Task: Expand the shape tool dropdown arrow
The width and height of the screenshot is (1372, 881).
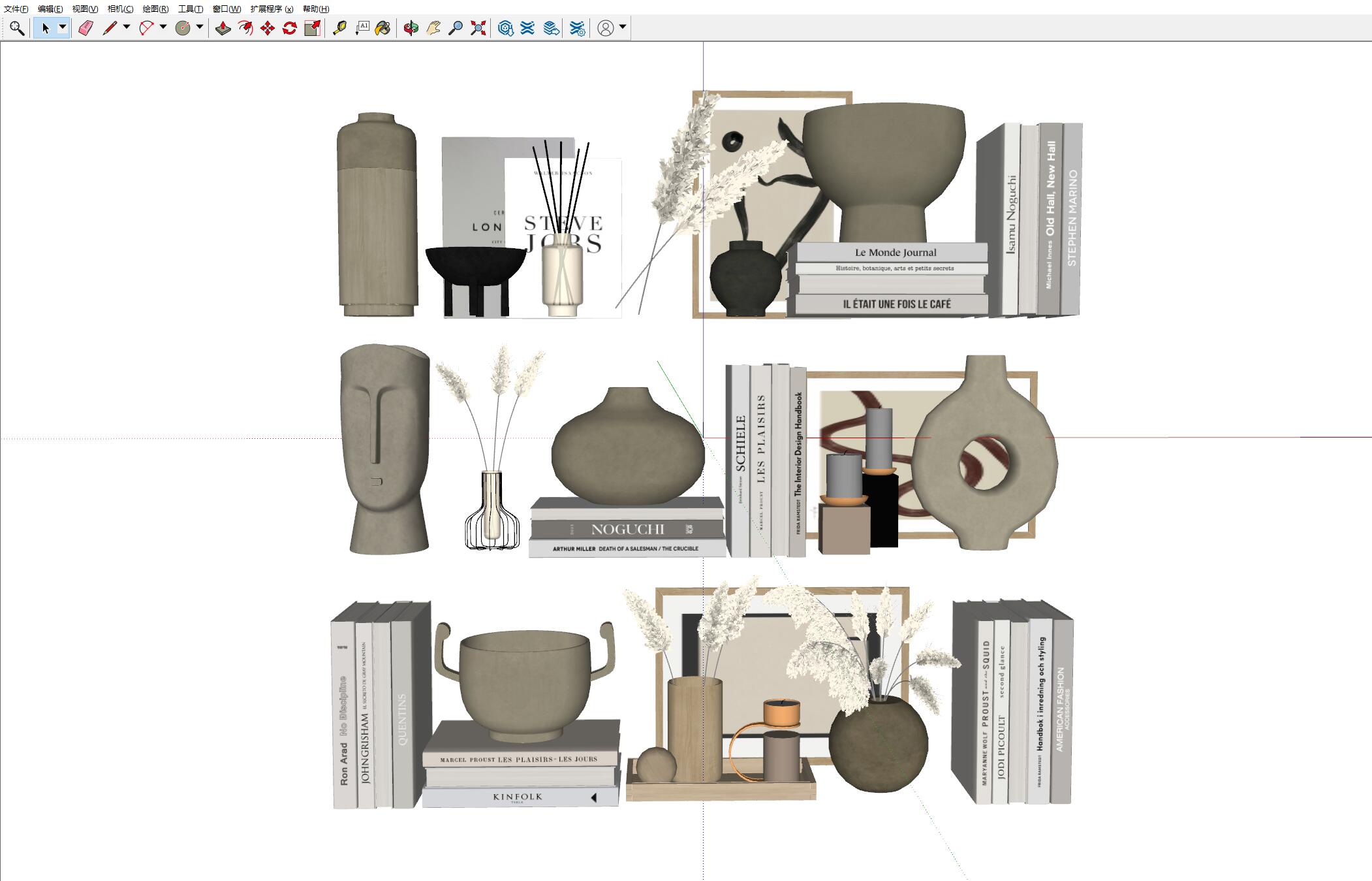Action: coord(200,27)
